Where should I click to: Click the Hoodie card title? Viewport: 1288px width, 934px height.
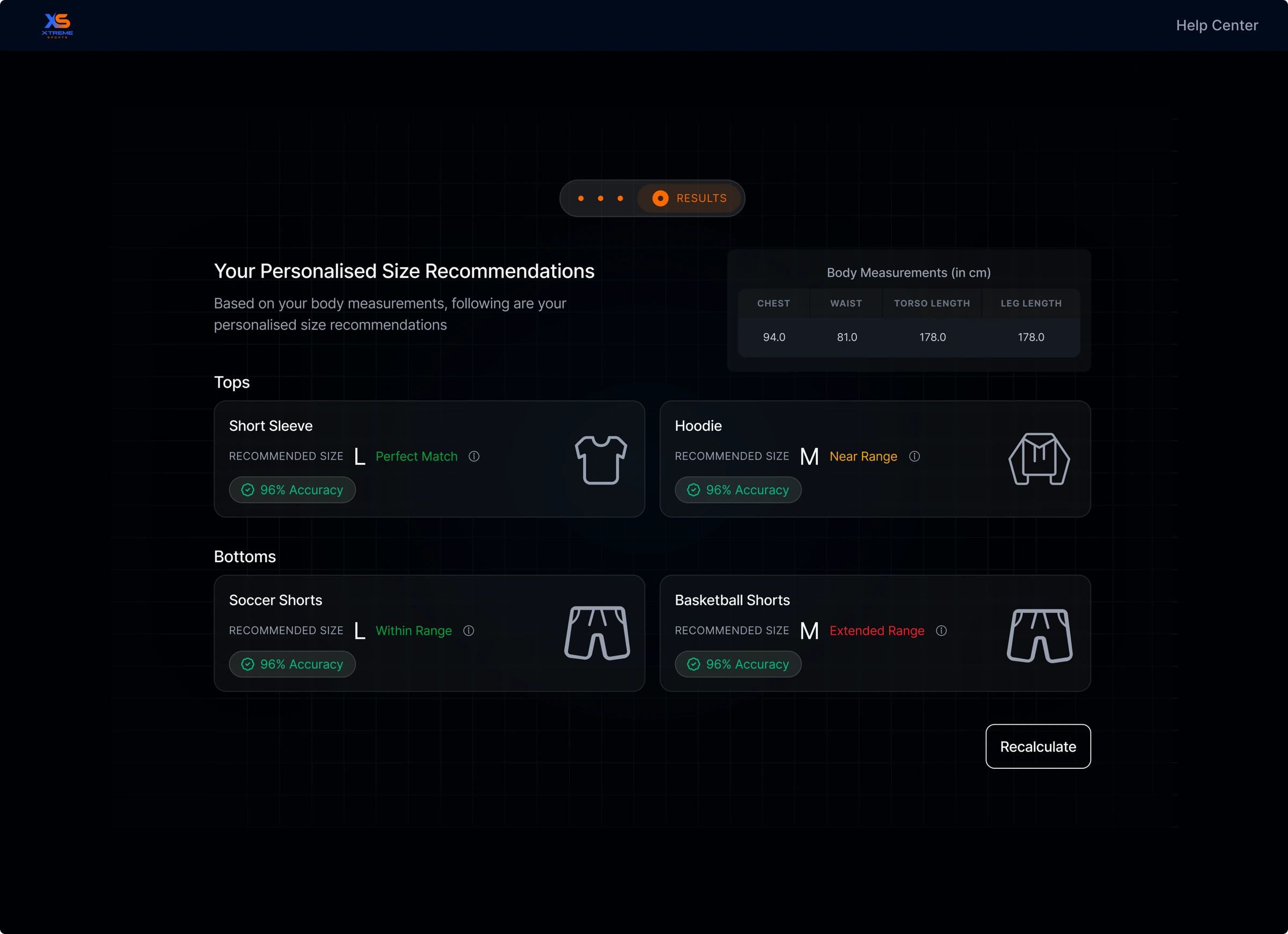coord(698,426)
